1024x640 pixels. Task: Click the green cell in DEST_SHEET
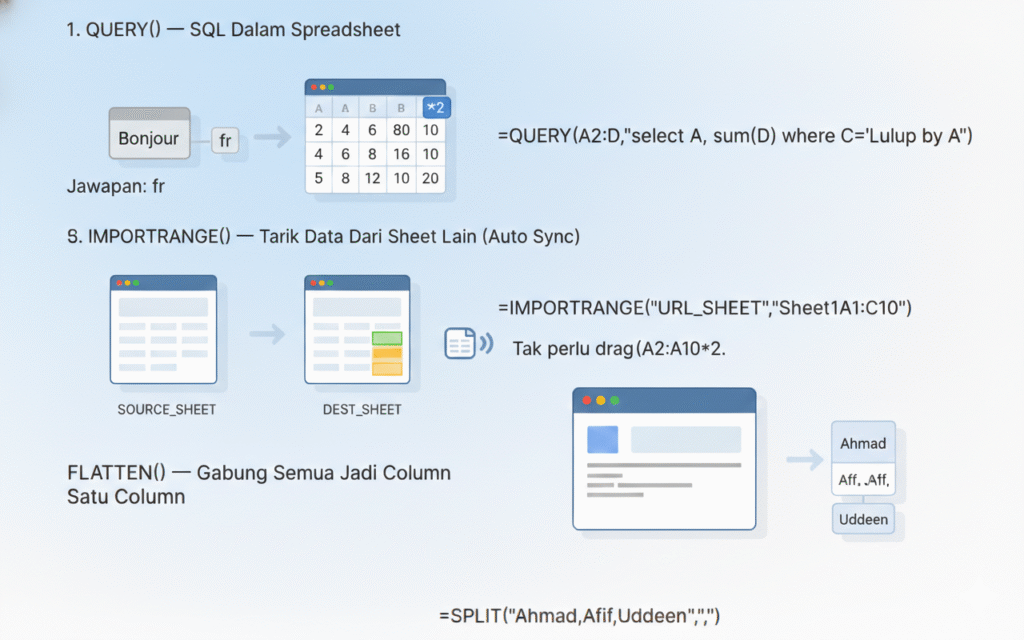[387, 338]
